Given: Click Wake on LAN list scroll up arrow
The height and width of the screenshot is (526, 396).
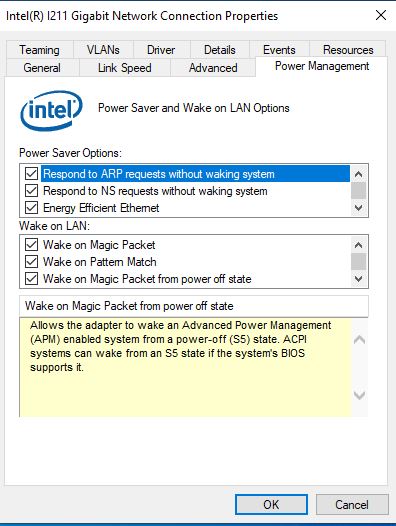Looking at the screenshot, I should (358, 245).
